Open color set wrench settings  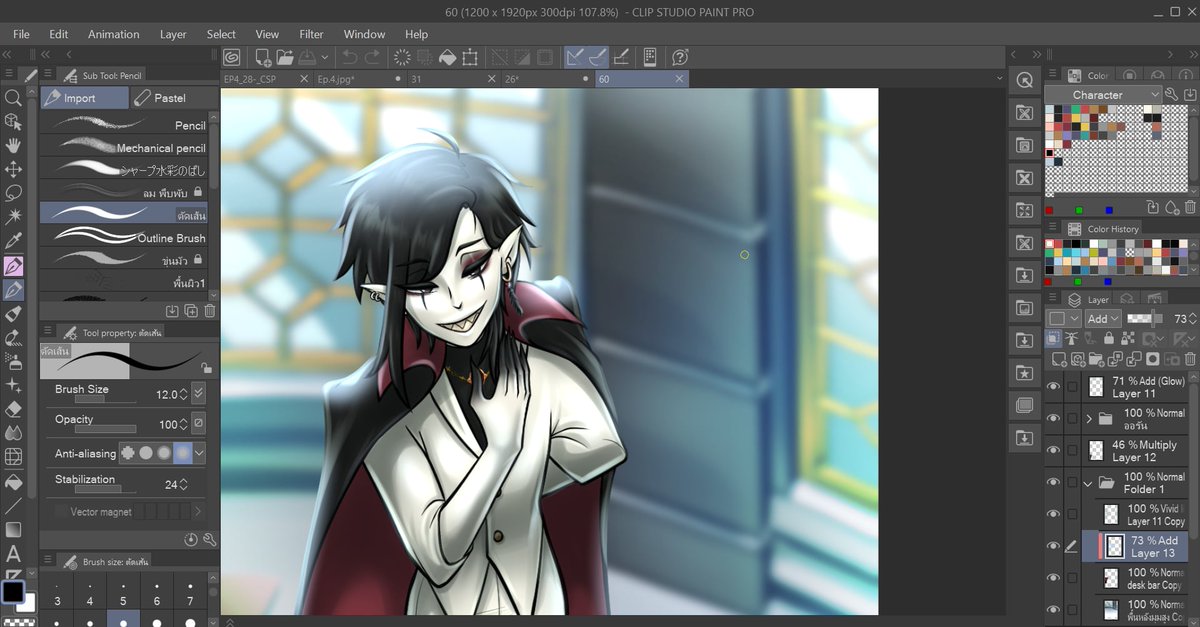[1171, 94]
